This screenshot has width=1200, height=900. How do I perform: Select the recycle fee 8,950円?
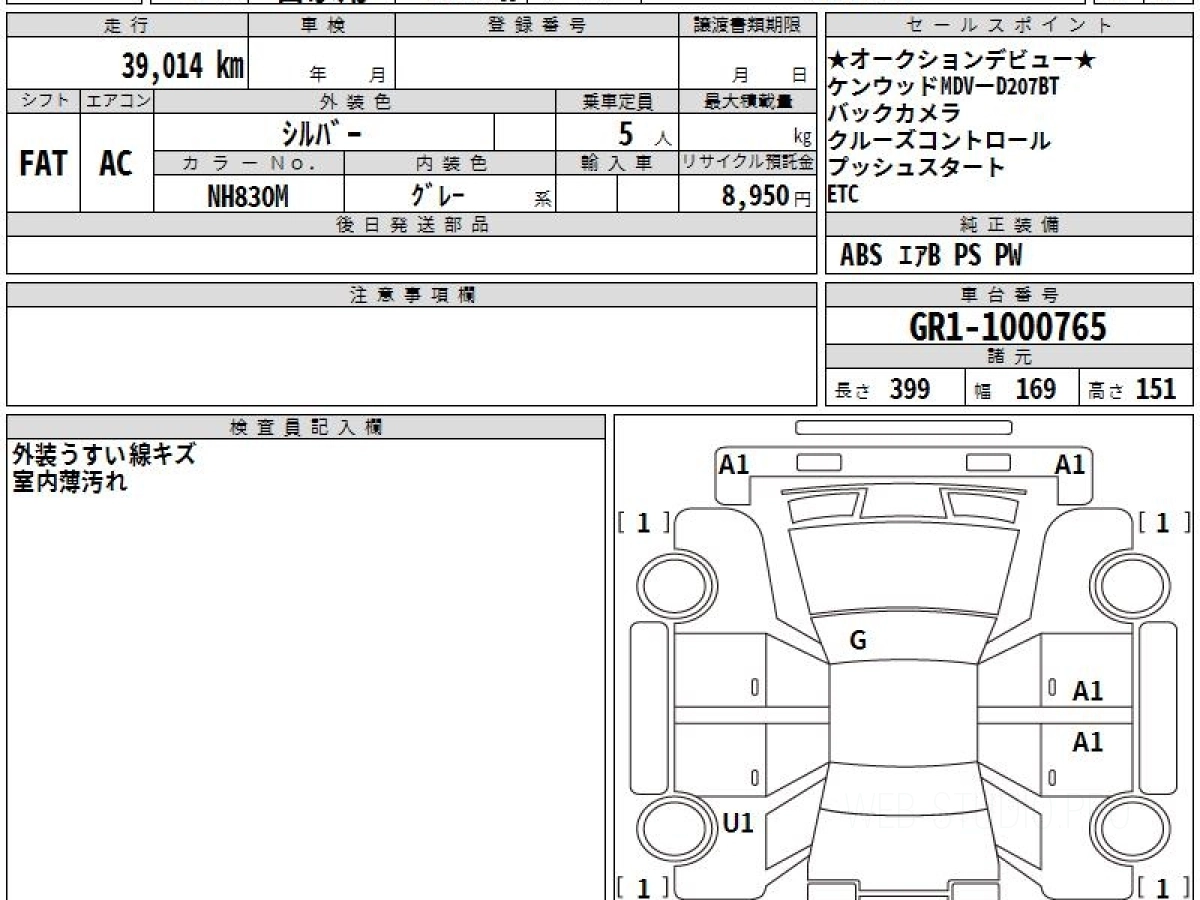[766, 196]
